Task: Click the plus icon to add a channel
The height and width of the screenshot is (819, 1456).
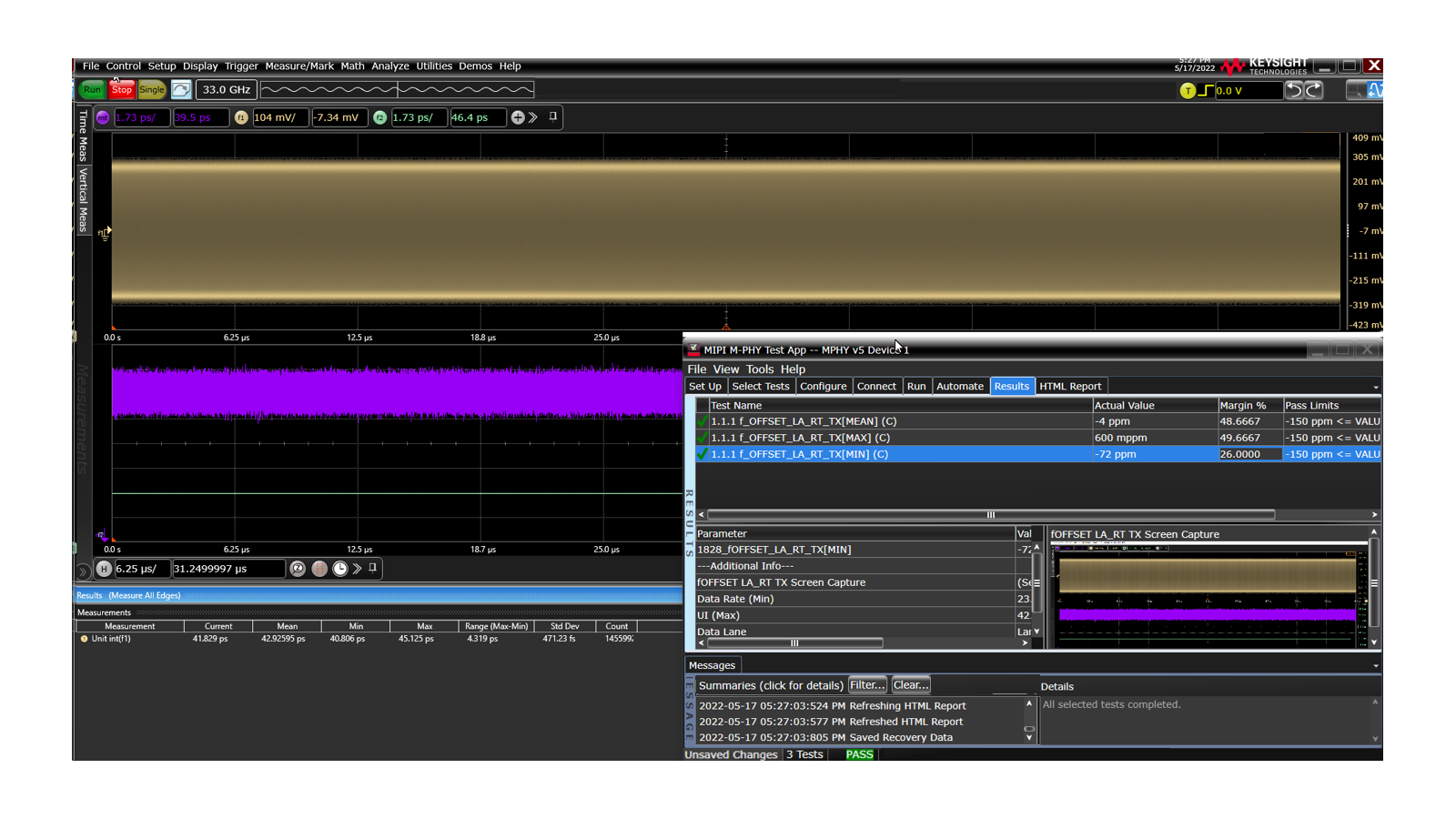Action: pos(518,117)
